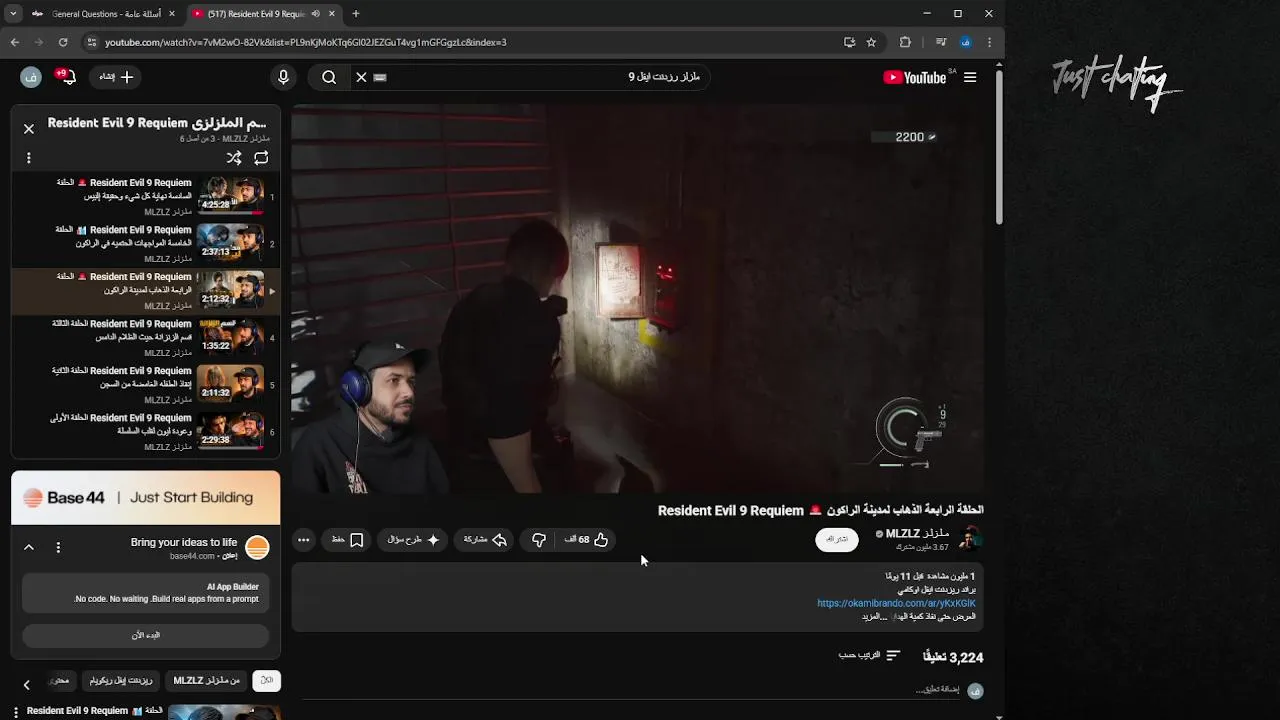Image resolution: width=1280 pixels, height=720 pixels.
Task: Expand description with المزيد
Action: [x=874, y=617]
